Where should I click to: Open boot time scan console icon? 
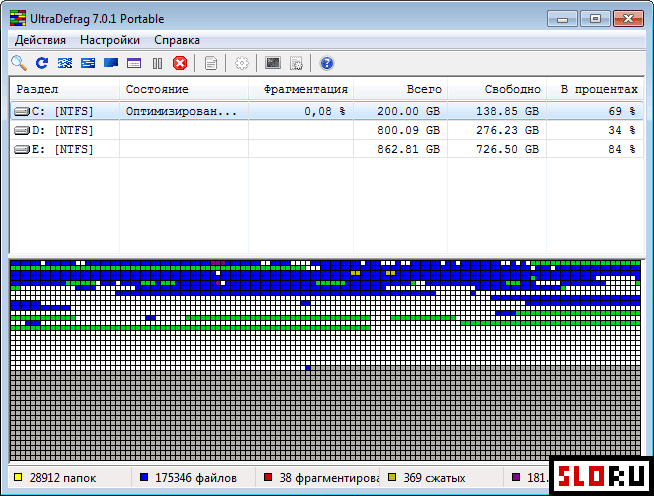[x=273, y=63]
